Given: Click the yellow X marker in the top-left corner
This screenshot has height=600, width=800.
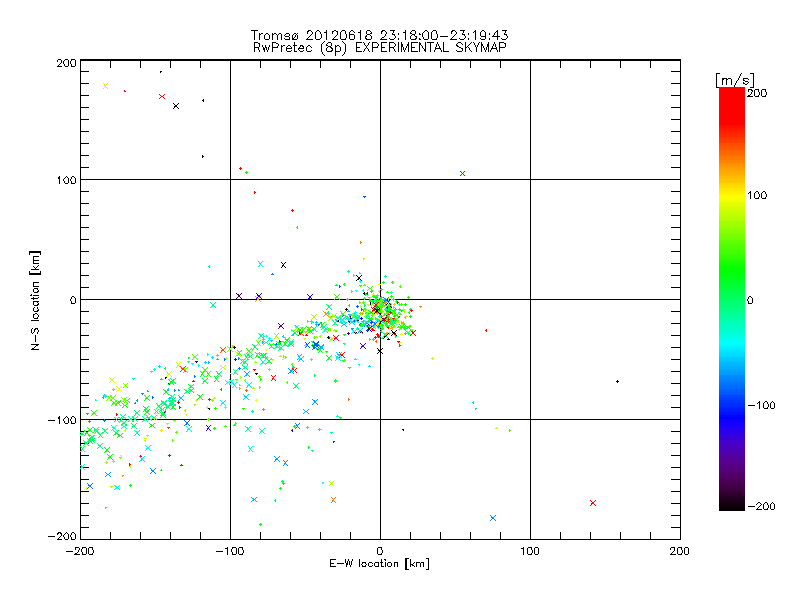Looking at the screenshot, I should [x=106, y=86].
